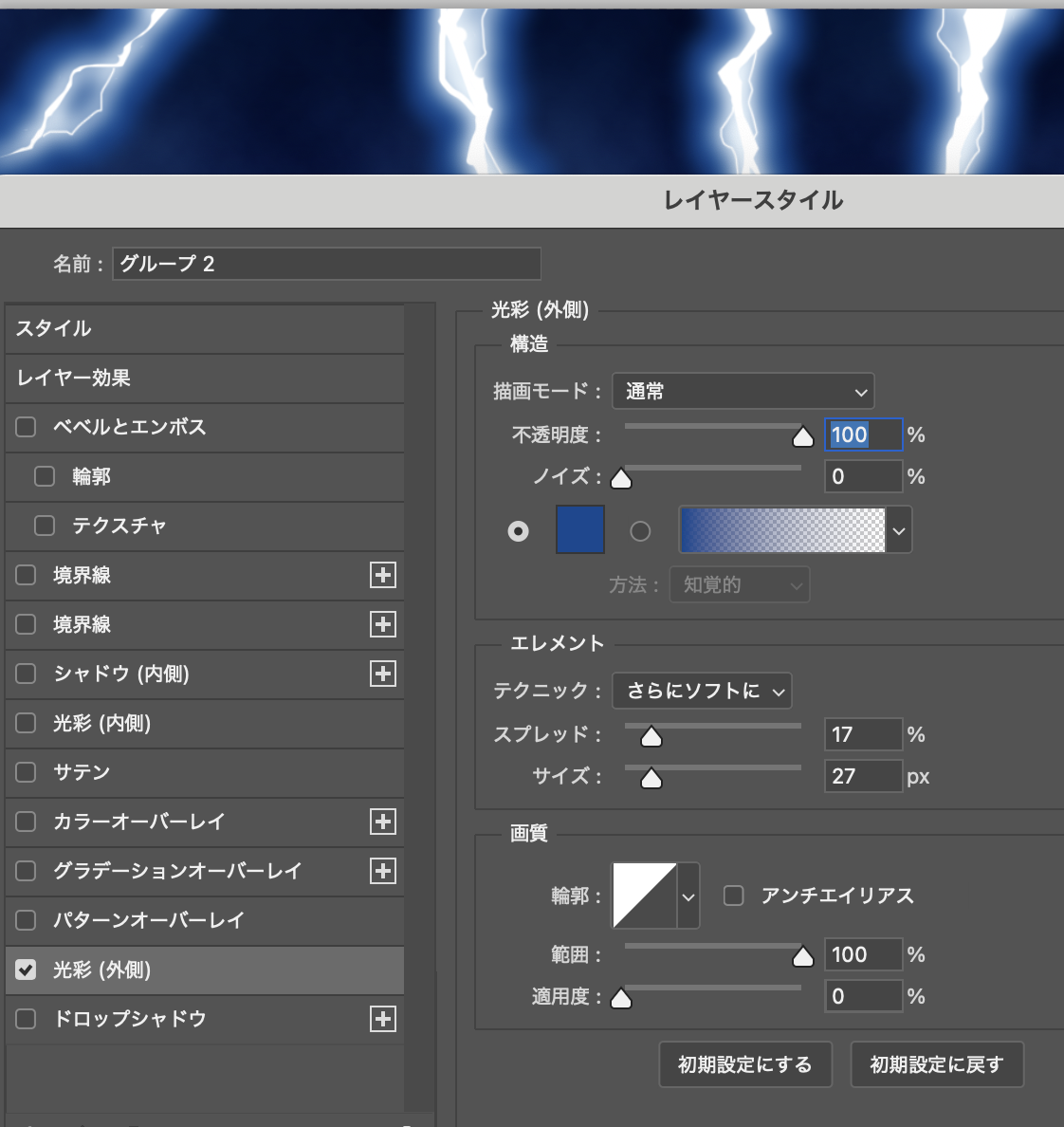Click plus icon next to ドロップシャドウ

tap(383, 1019)
